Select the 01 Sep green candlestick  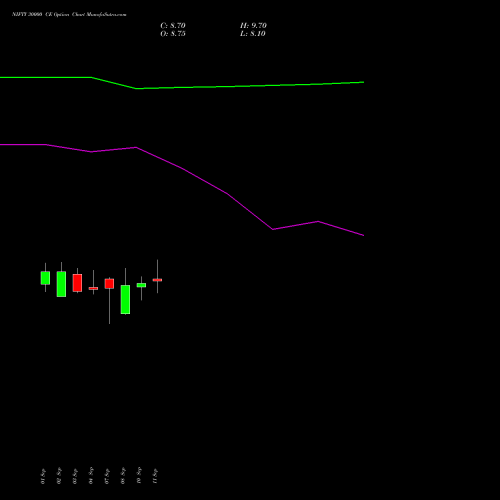coord(45,278)
